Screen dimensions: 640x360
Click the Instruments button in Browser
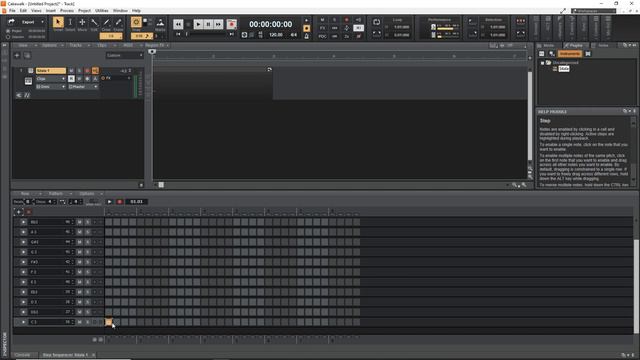click(570, 54)
